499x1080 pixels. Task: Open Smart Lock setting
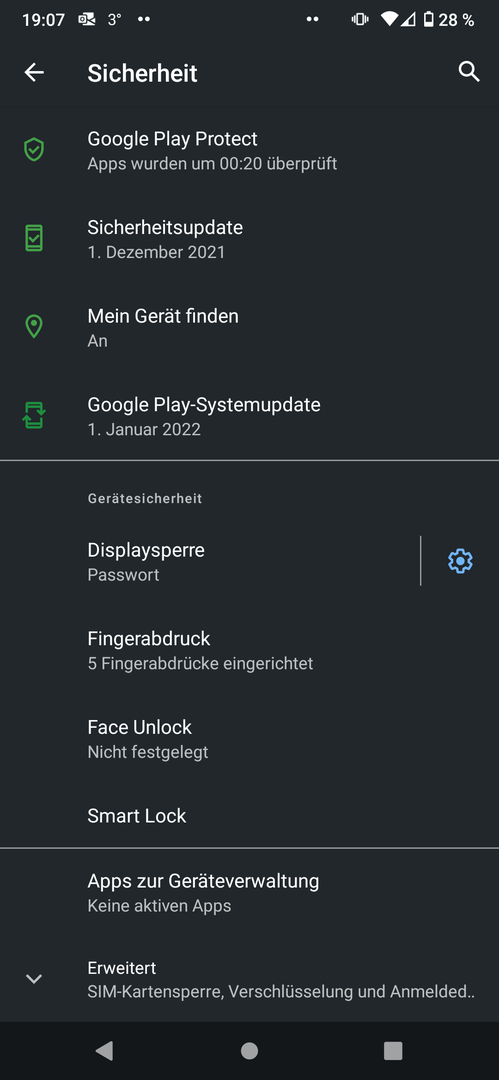(x=250, y=816)
